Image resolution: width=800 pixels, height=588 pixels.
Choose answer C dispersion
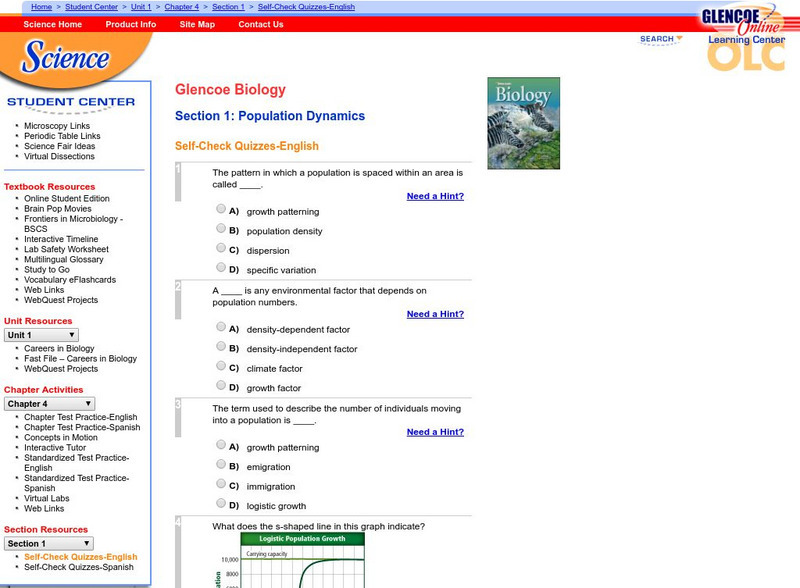point(221,248)
